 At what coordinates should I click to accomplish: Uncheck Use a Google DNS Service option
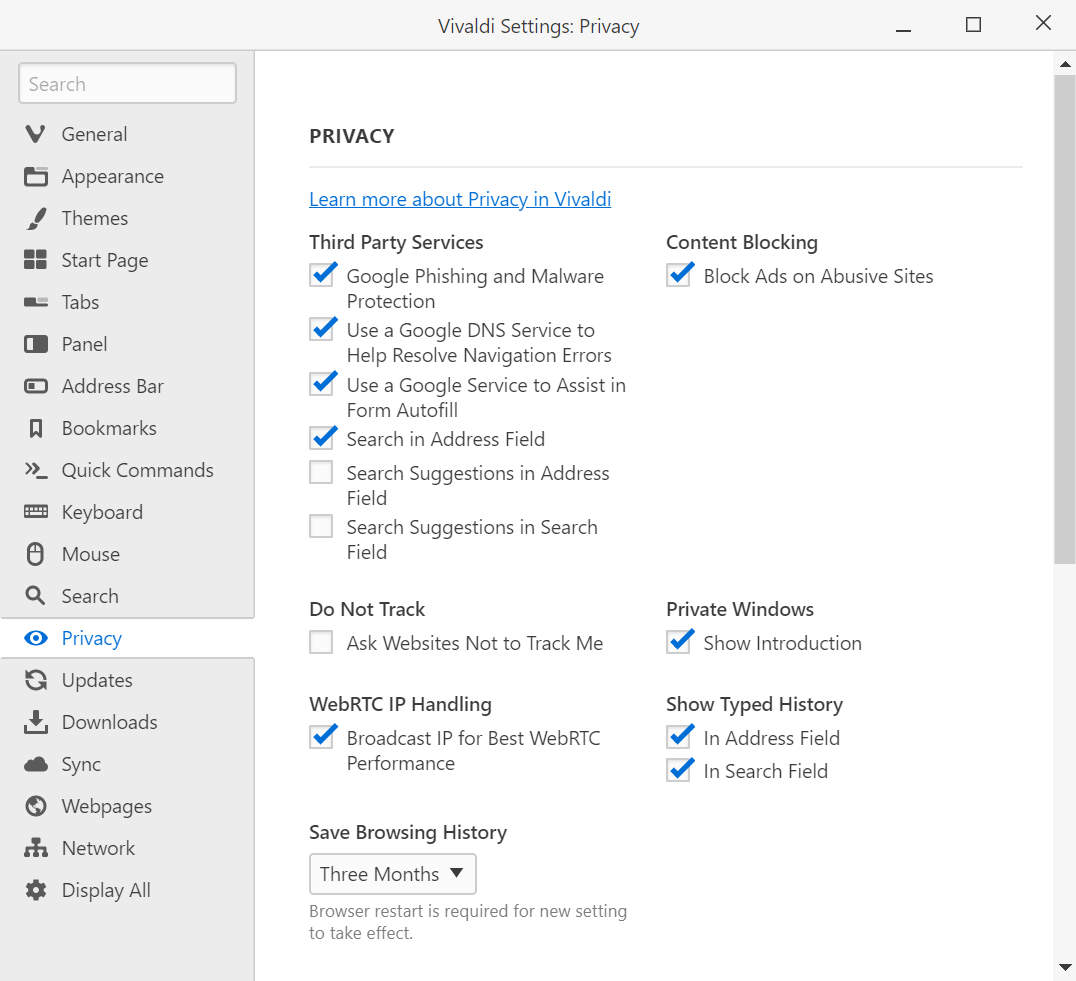(x=321, y=329)
